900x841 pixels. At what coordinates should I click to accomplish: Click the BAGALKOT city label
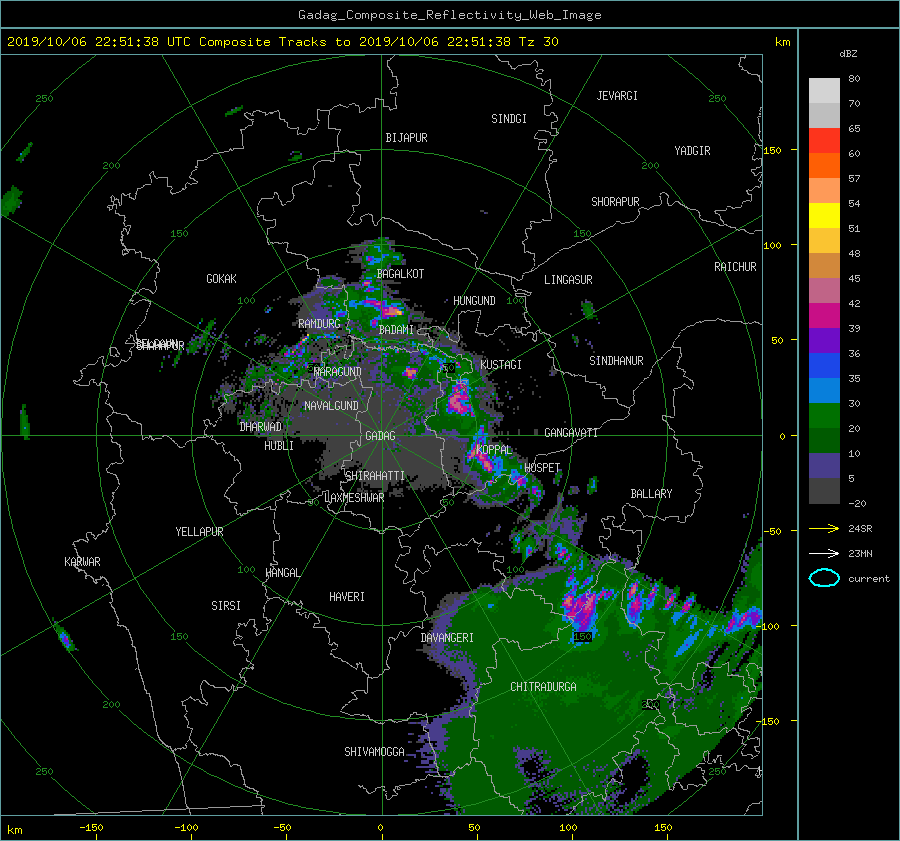(x=400, y=274)
